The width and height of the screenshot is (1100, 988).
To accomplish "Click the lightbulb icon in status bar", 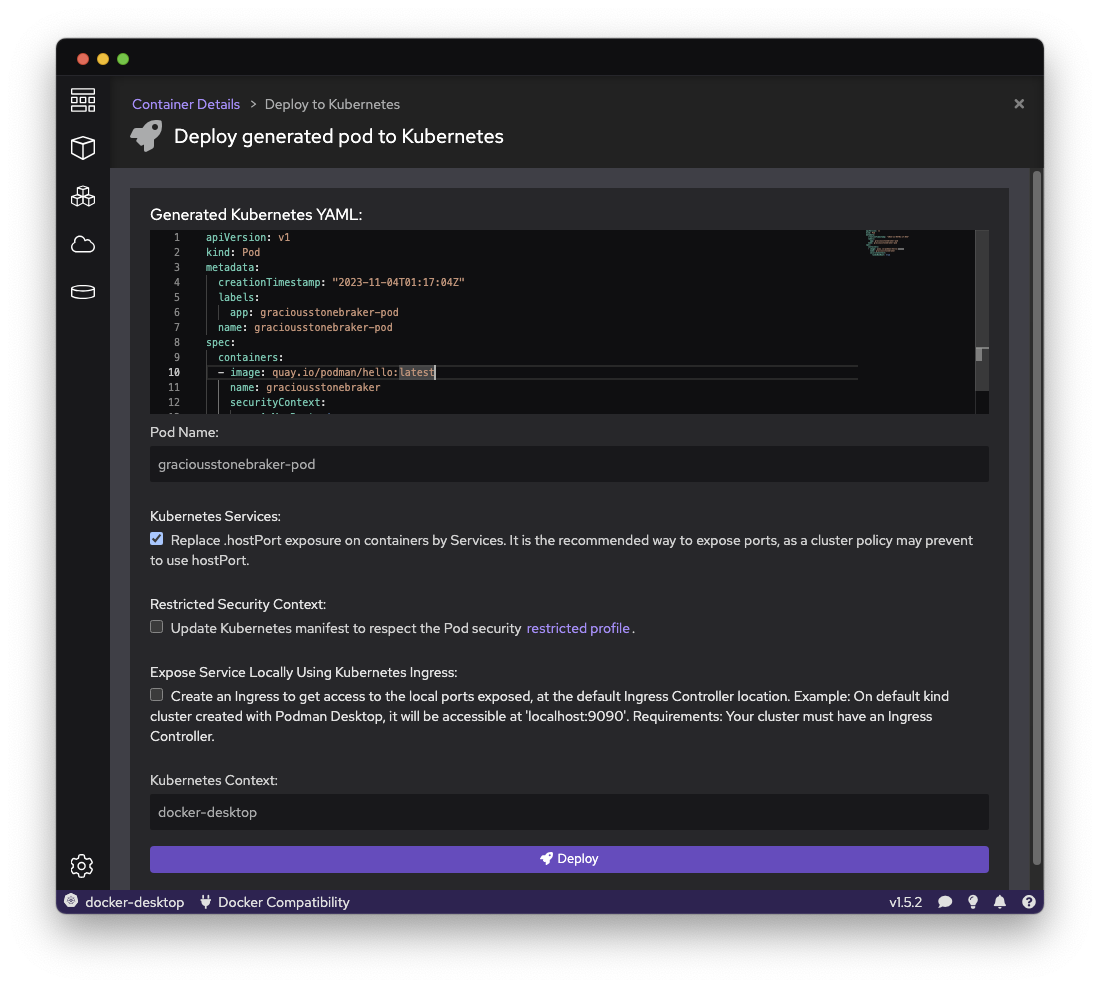I will click(973, 902).
